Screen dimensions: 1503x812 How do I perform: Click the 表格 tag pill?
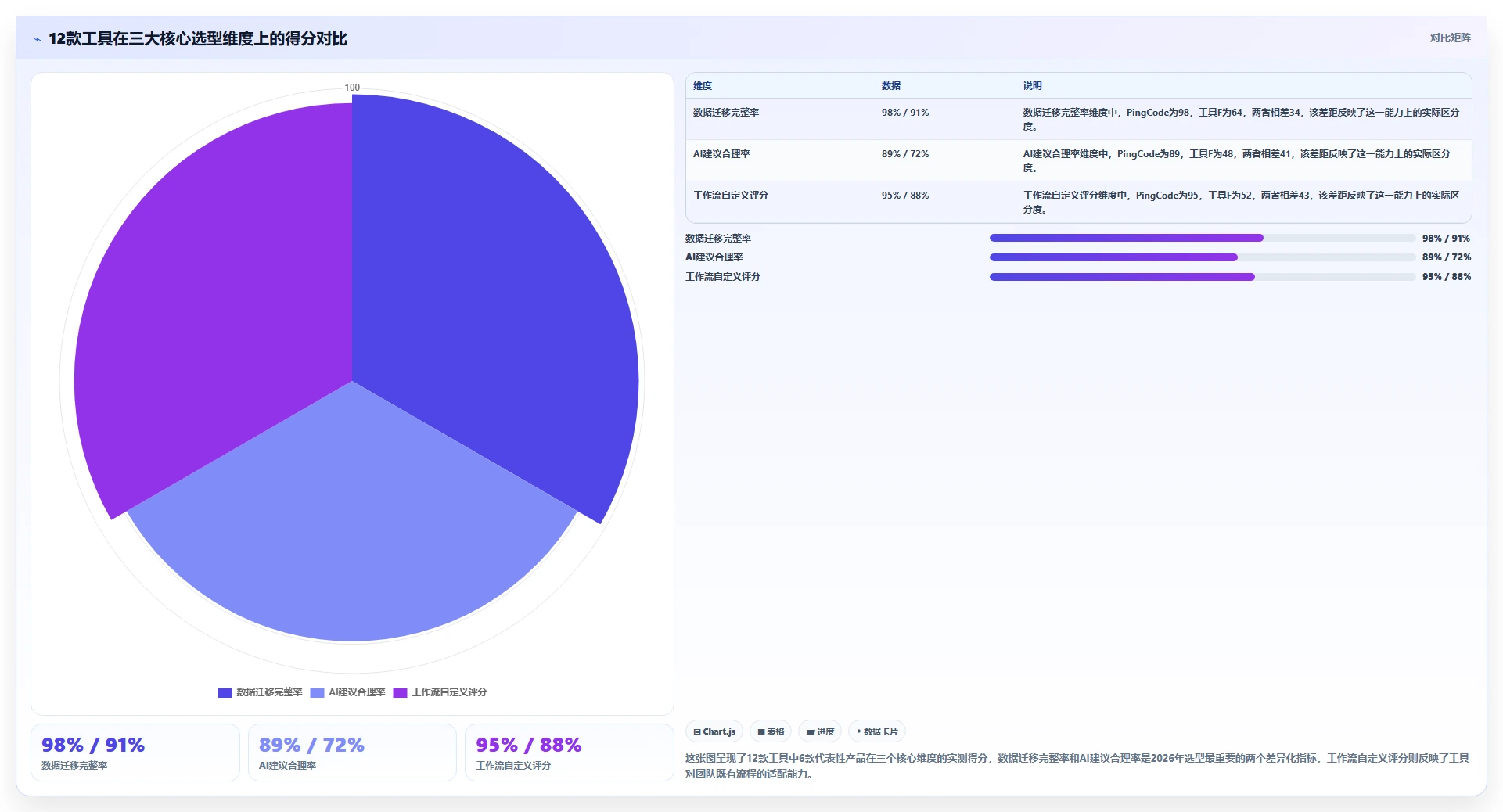pyautogui.click(x=771, y=731)
